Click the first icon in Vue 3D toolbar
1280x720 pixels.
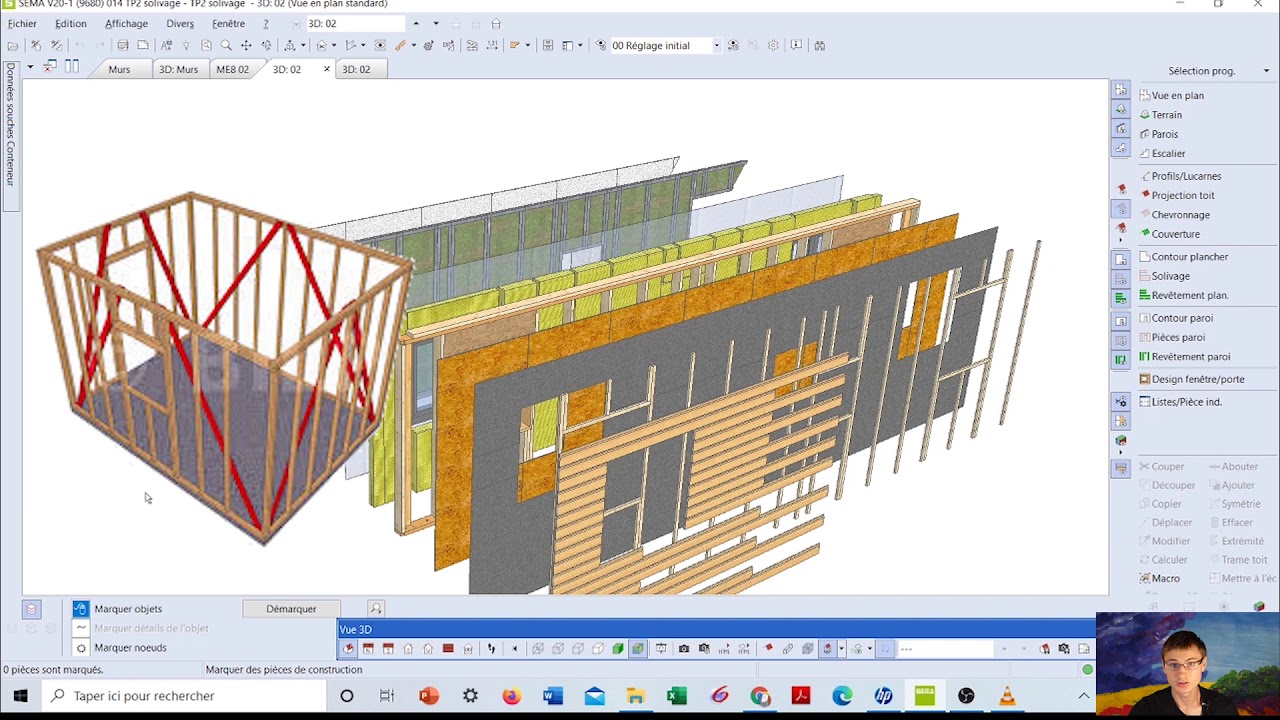point(348,649)
